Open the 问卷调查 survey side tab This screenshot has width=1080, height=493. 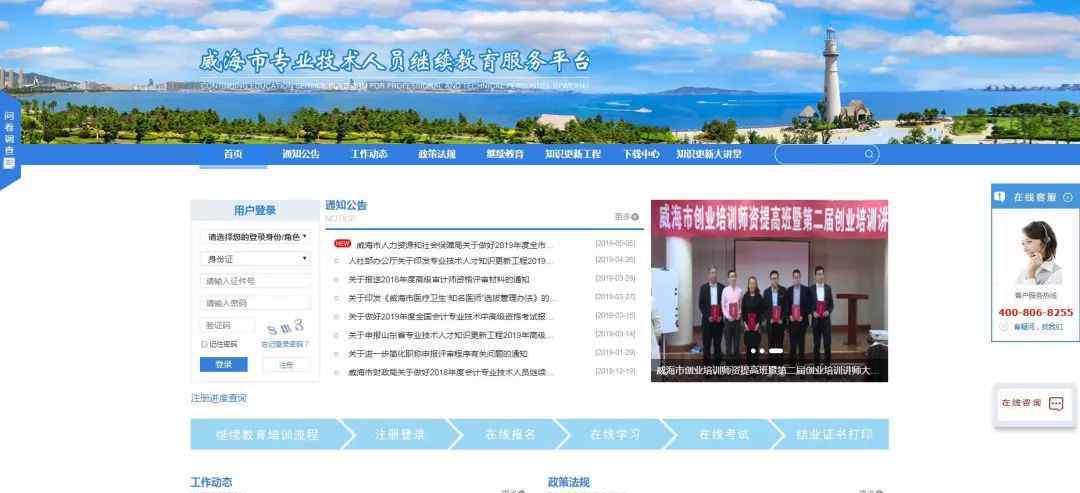point(9,140)
